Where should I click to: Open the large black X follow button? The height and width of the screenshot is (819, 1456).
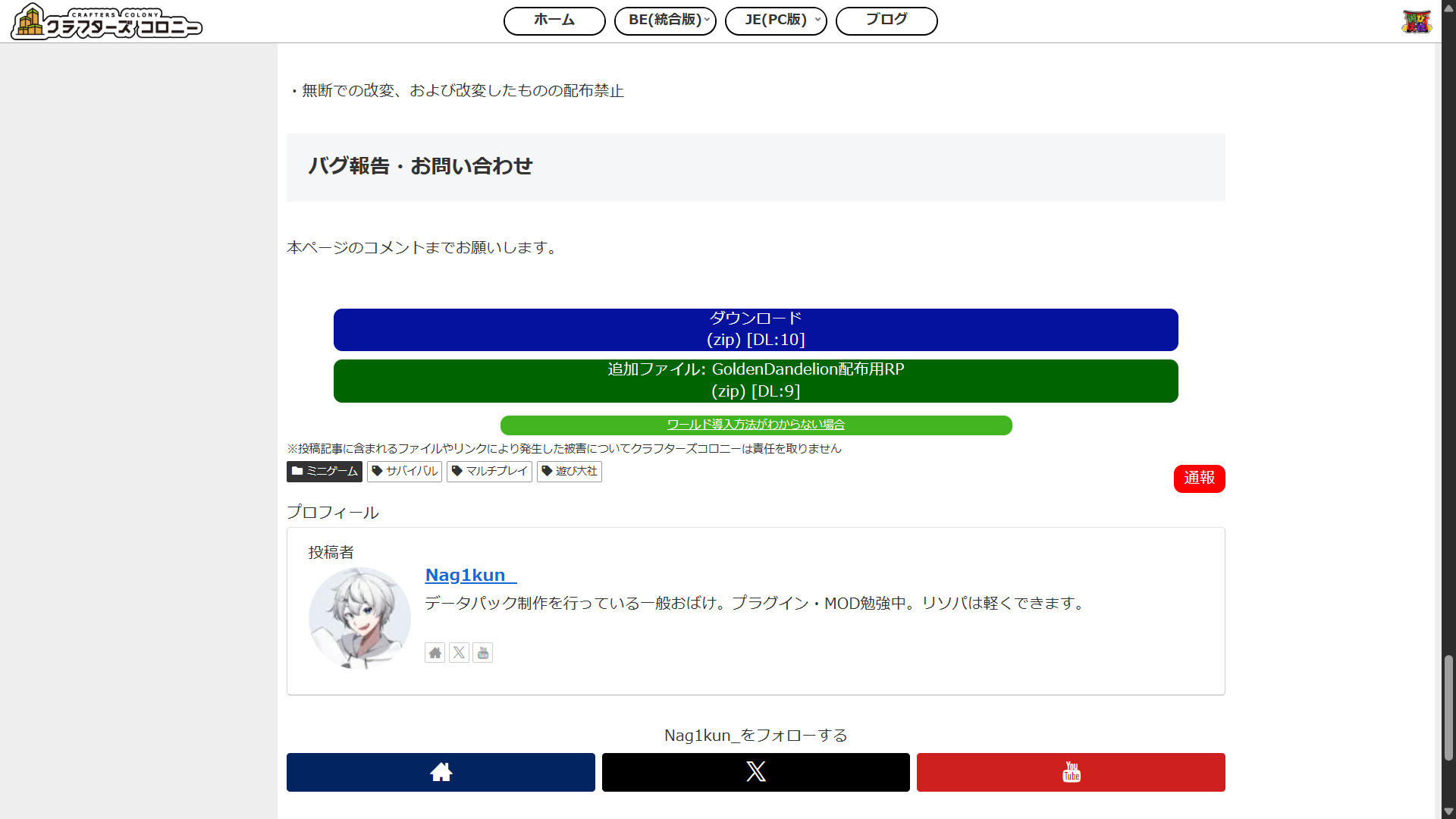[755, 772]
